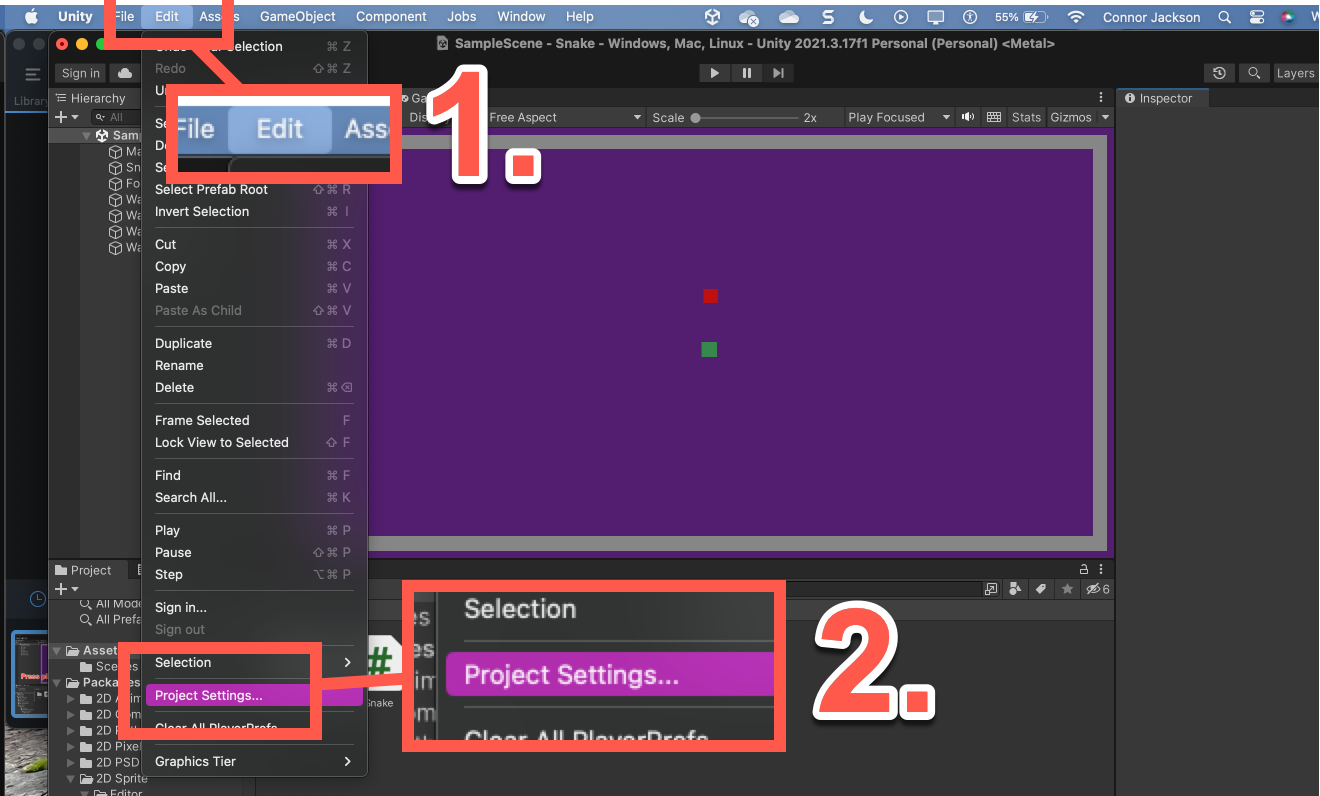Open the Hierarchy add (+) dropdown
The image size is (1320, 796).
click(66, 117)
